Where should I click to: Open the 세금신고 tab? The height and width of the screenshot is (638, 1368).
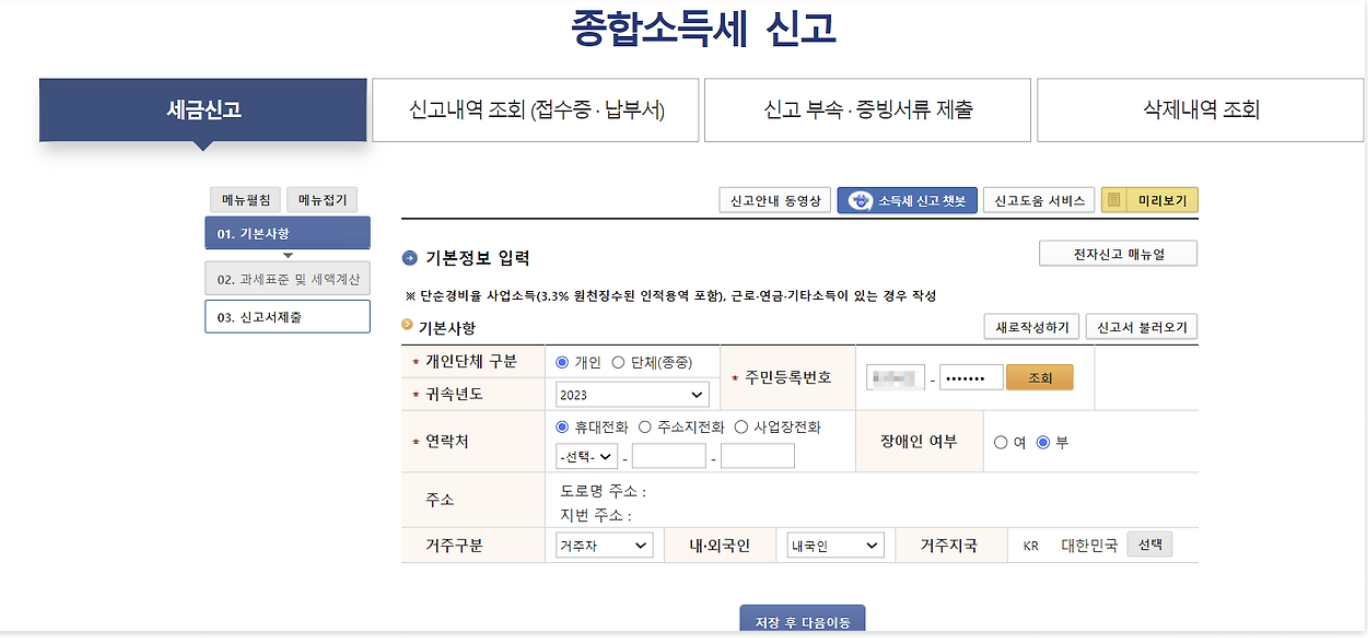203,110
